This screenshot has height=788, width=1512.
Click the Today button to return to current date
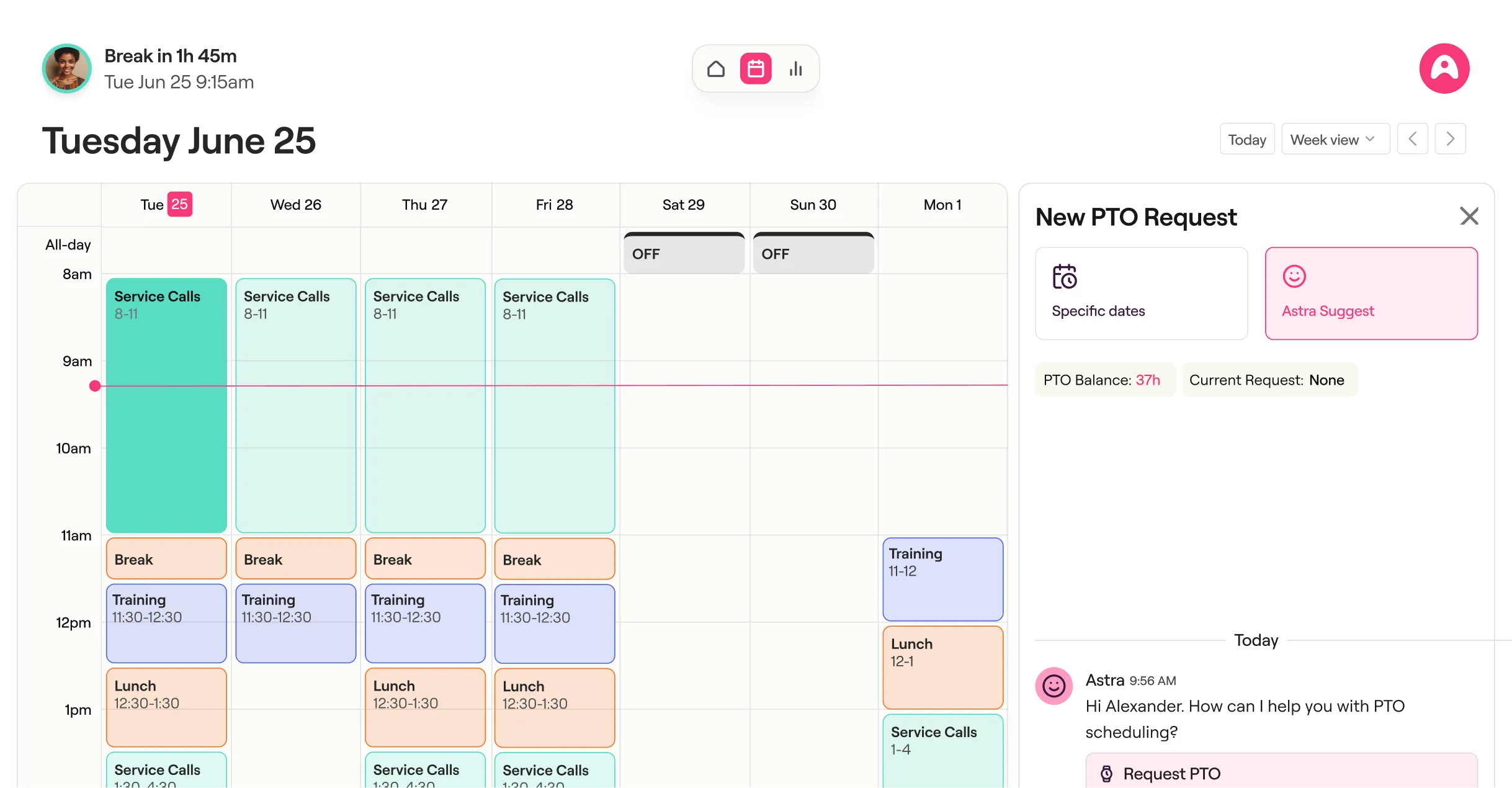coord(1247,139)
